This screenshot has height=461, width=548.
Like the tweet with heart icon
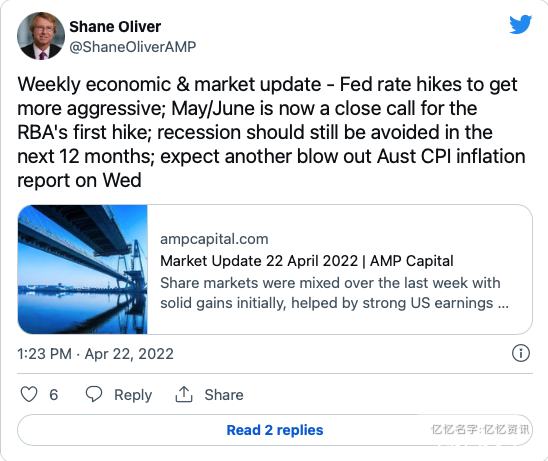click(x=29, y=395)
